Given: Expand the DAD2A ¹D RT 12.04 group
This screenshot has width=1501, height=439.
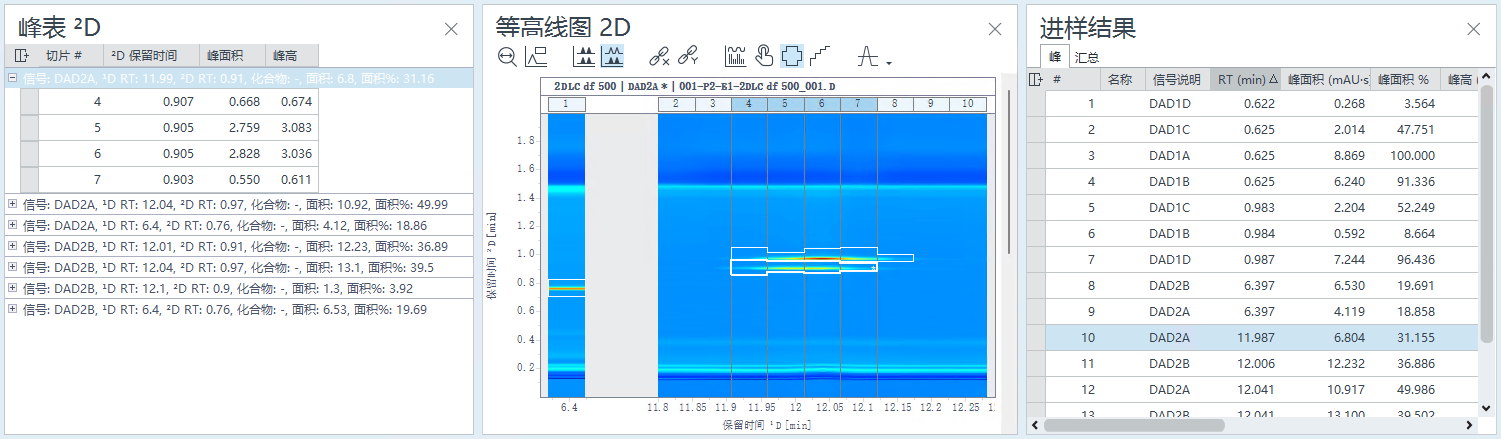Looking at the screenshot, I should [x=12, y=204].
